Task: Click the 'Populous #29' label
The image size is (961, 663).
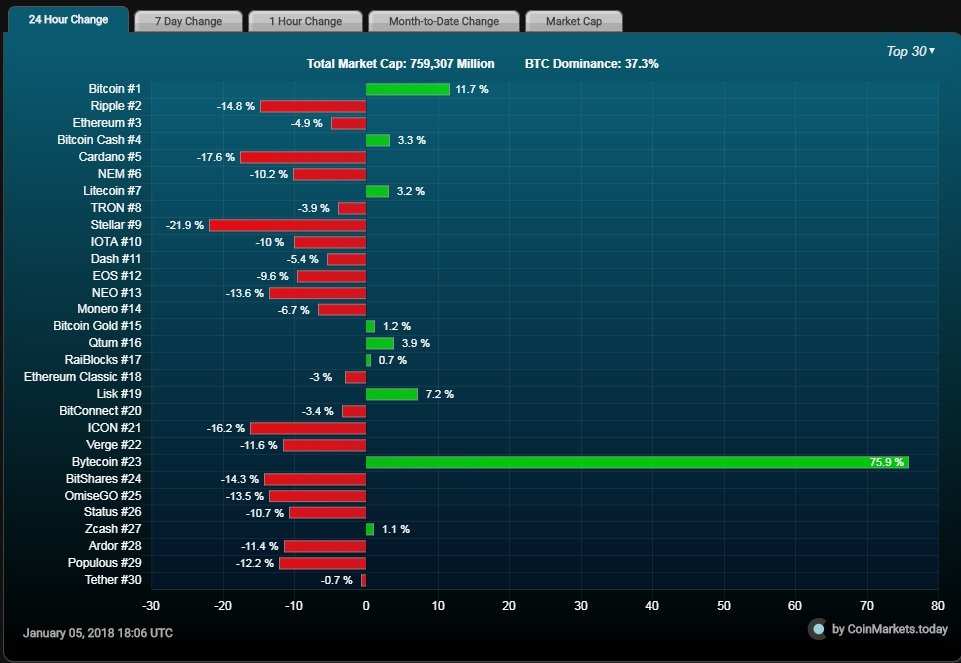Action: point(104,563)
